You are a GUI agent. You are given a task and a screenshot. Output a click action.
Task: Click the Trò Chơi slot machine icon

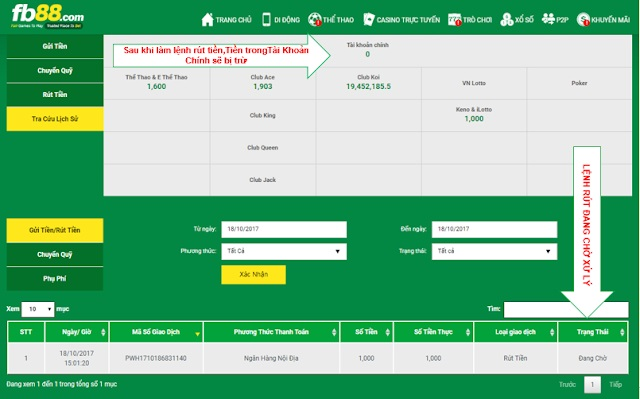click(x=454, y=20)
